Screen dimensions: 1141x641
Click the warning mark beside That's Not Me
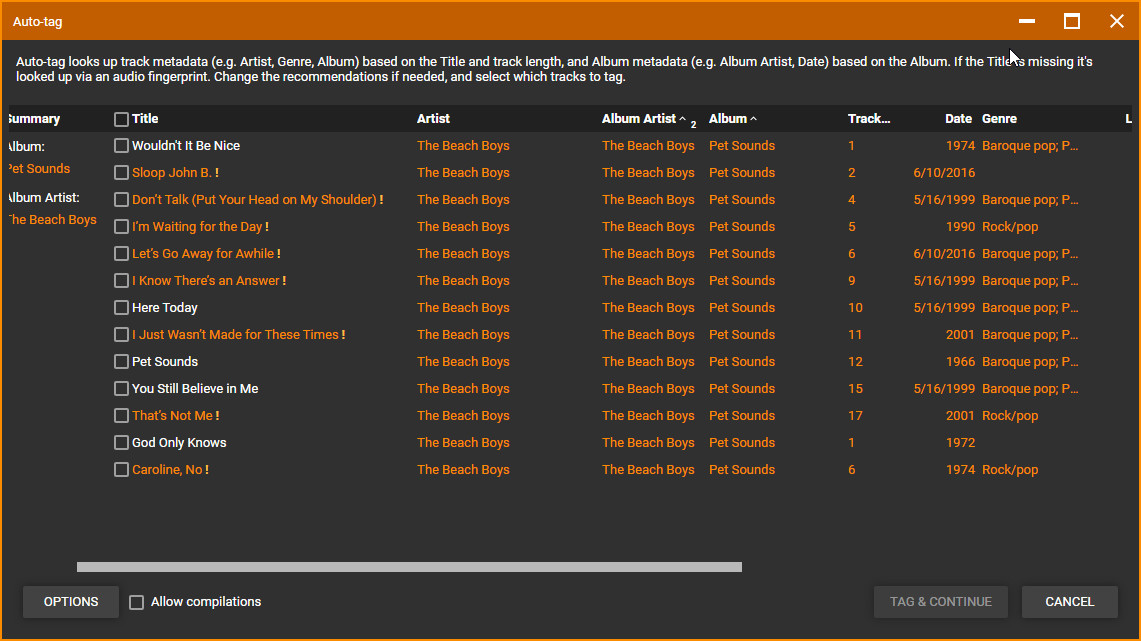point(217,416)
